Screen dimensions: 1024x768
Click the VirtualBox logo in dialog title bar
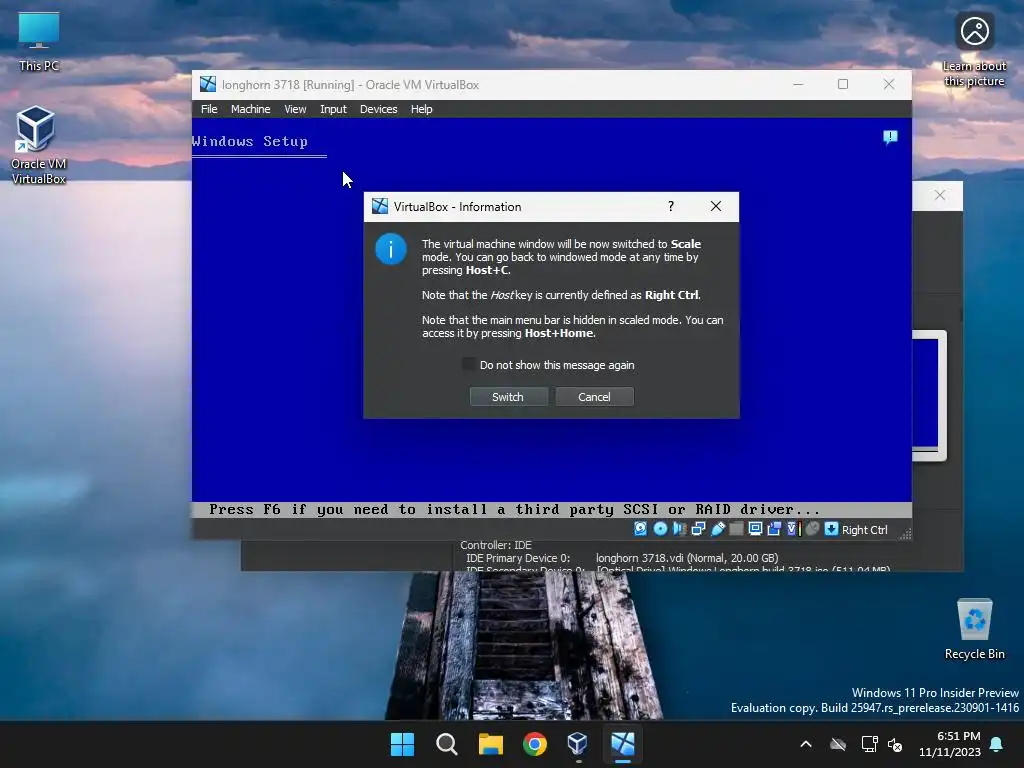pos(380,206)
